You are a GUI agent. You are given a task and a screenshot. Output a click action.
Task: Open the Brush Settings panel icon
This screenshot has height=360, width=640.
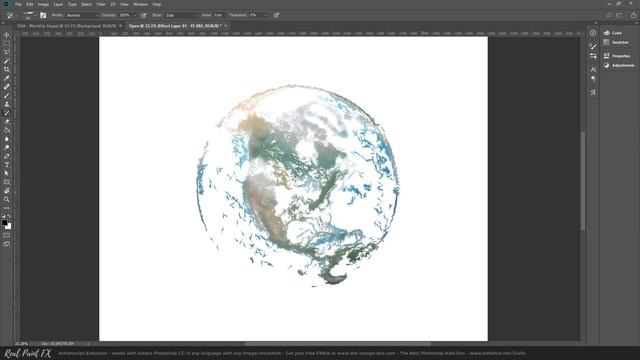pos(593,56)
